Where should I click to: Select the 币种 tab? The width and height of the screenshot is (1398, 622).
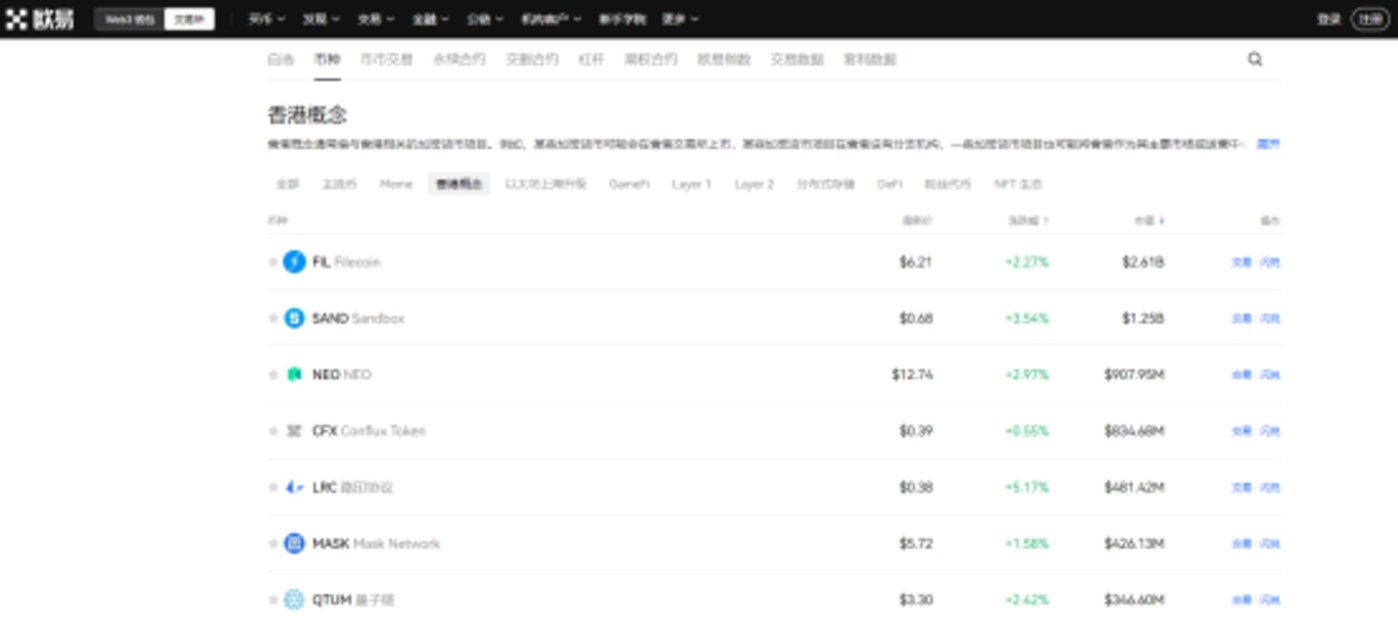327,59
